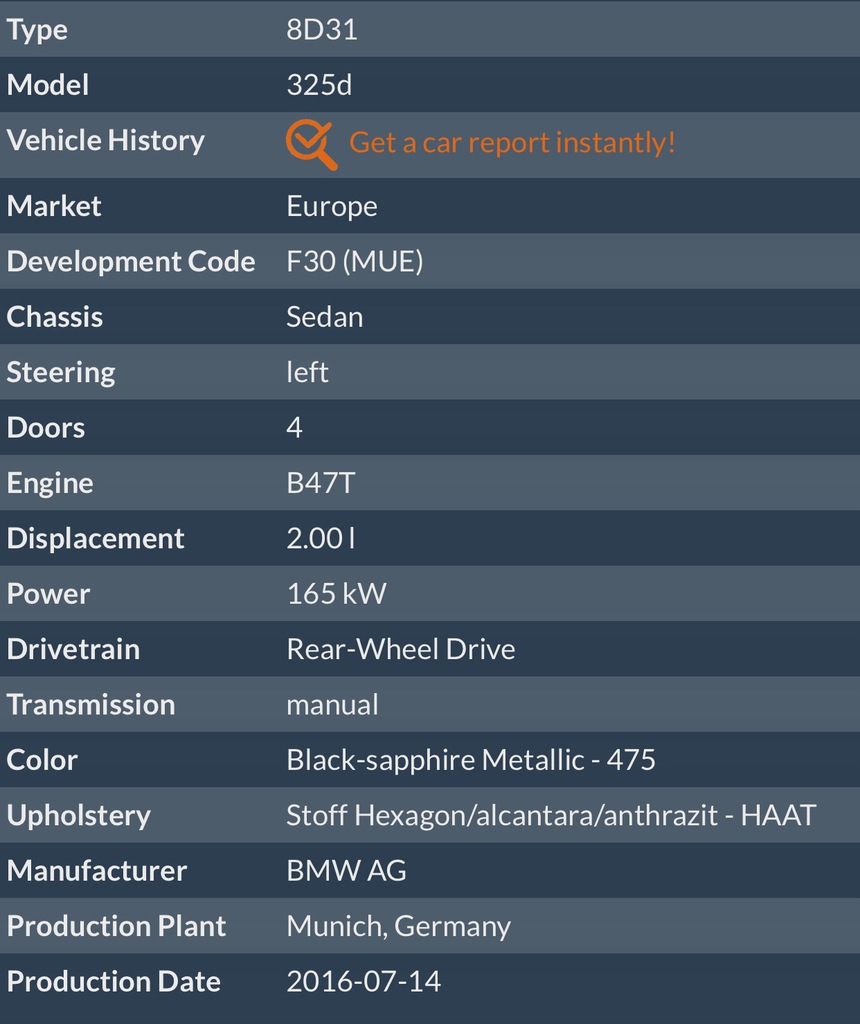Viewport: 860px width, 1024px height.
Task: Click the Displacement value 2.00 l
Action: pyautogui.click(x=320, y=538)
